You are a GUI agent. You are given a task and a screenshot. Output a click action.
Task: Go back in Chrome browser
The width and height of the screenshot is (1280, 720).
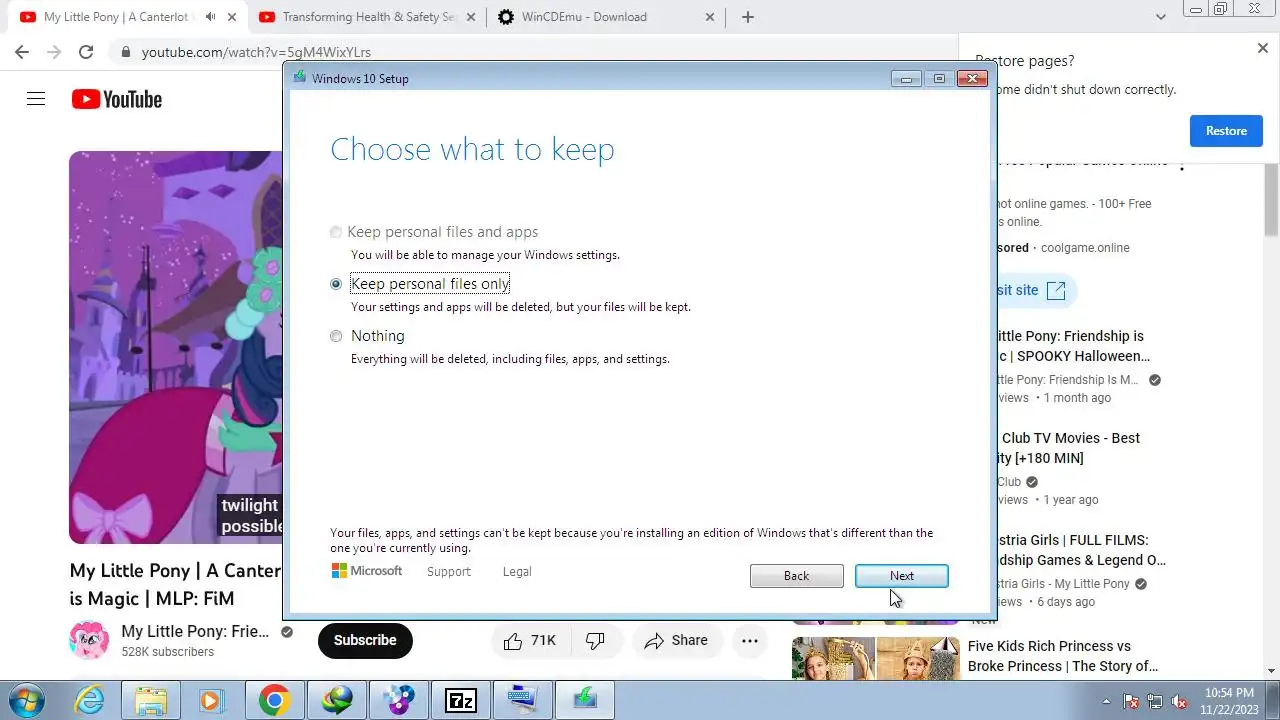pos(22,52)
